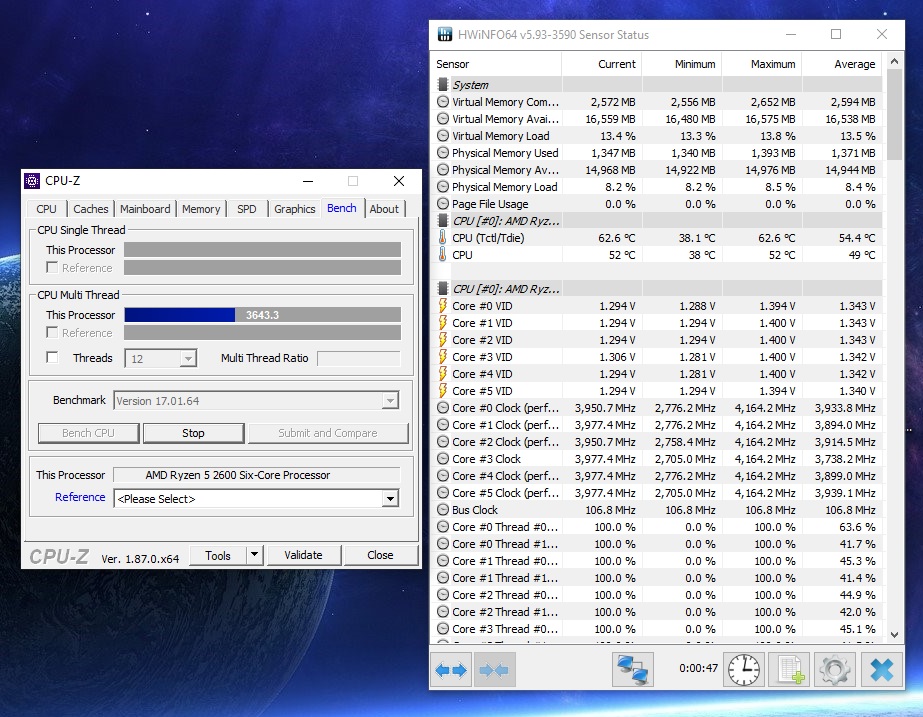Click icon beside Page File Usage

click(x=443, y=204)
